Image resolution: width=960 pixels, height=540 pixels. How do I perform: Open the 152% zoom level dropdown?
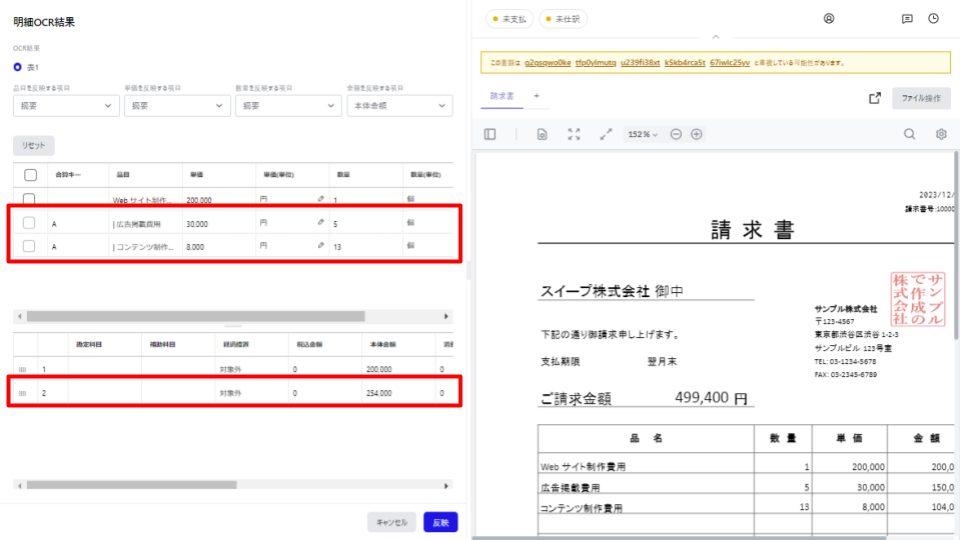[x=642, y=134]
